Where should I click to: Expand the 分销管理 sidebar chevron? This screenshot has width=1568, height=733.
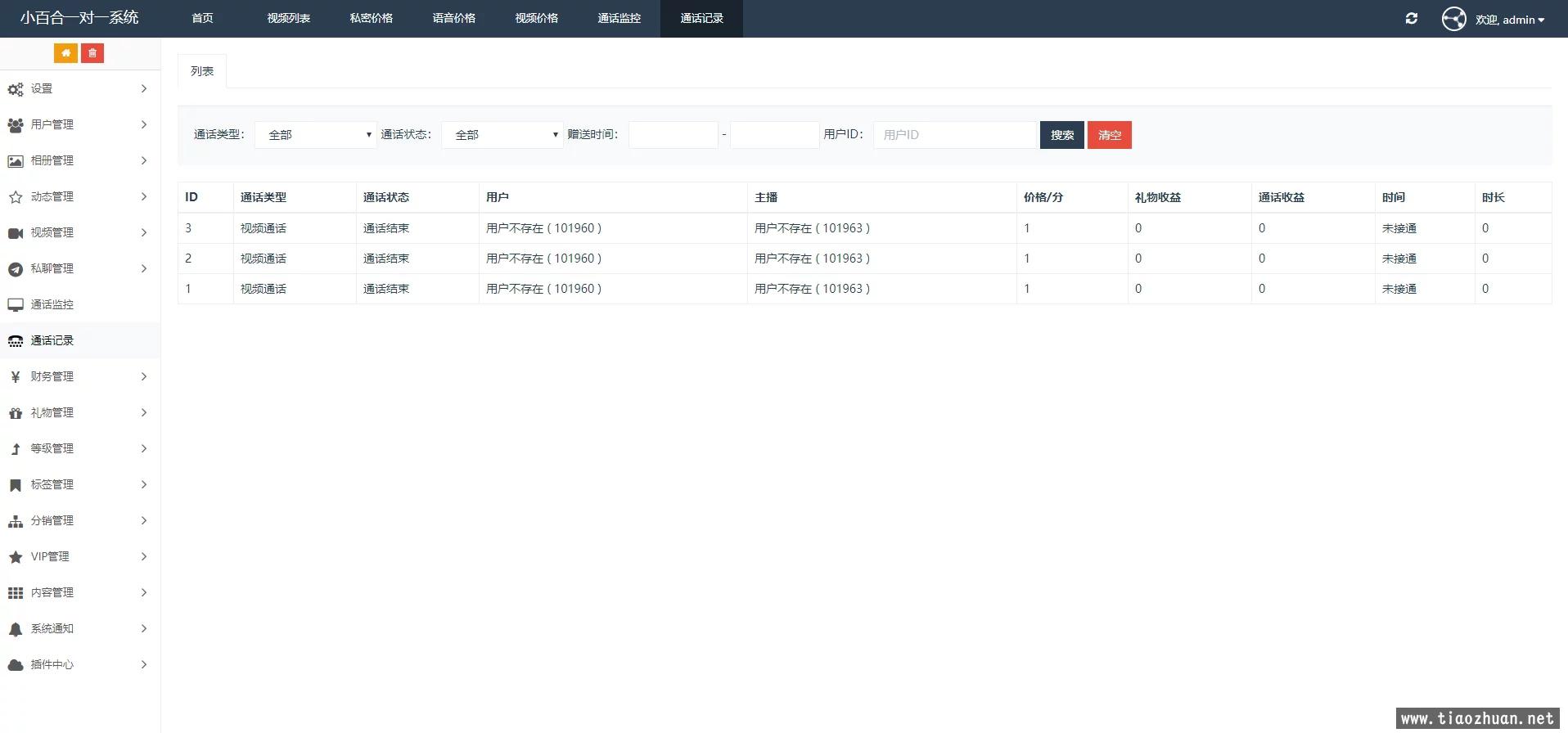pos(144,520)
